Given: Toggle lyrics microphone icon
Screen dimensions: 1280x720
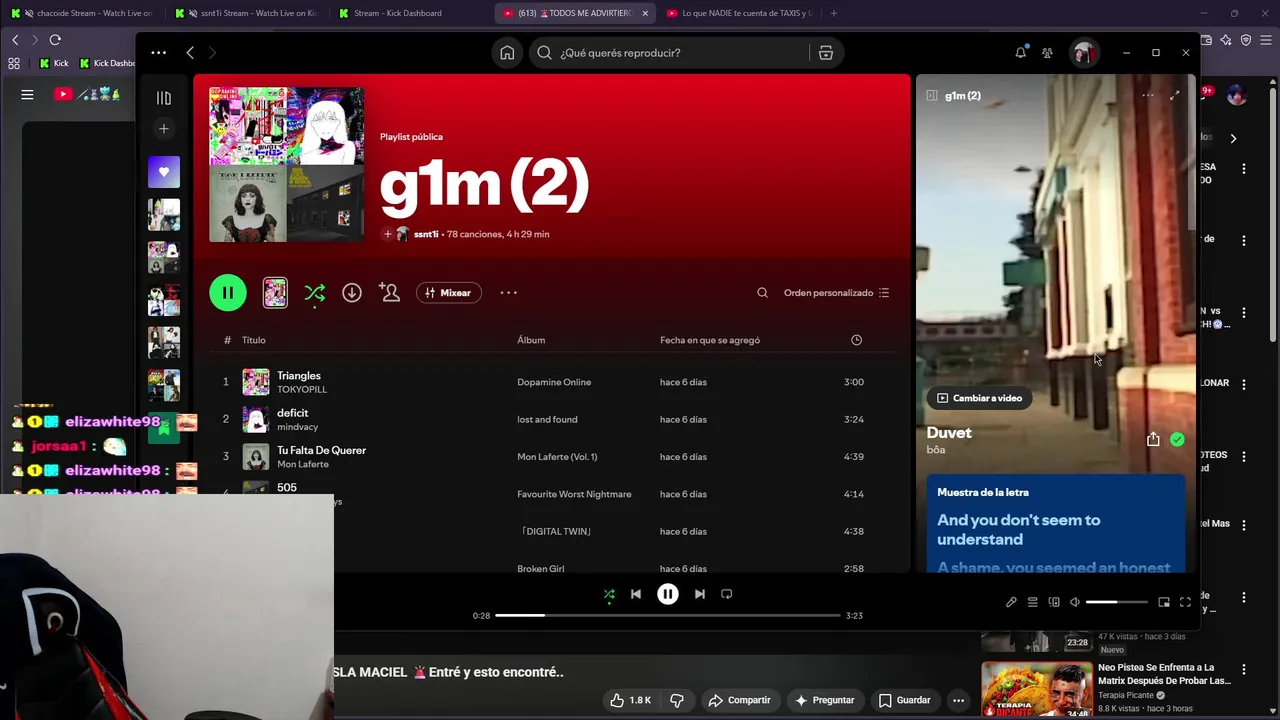Looking at the screenshot, I should tap(1011, 602).
